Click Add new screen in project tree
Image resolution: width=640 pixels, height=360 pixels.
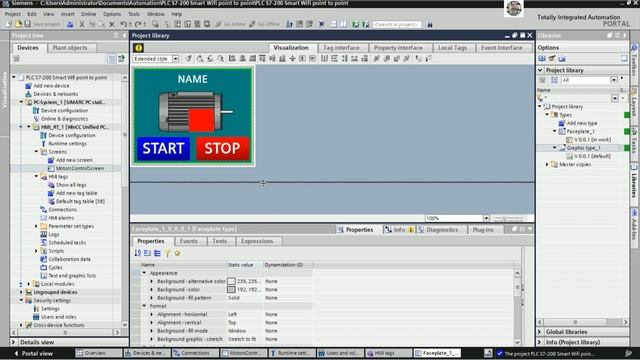tap(74, 160)
